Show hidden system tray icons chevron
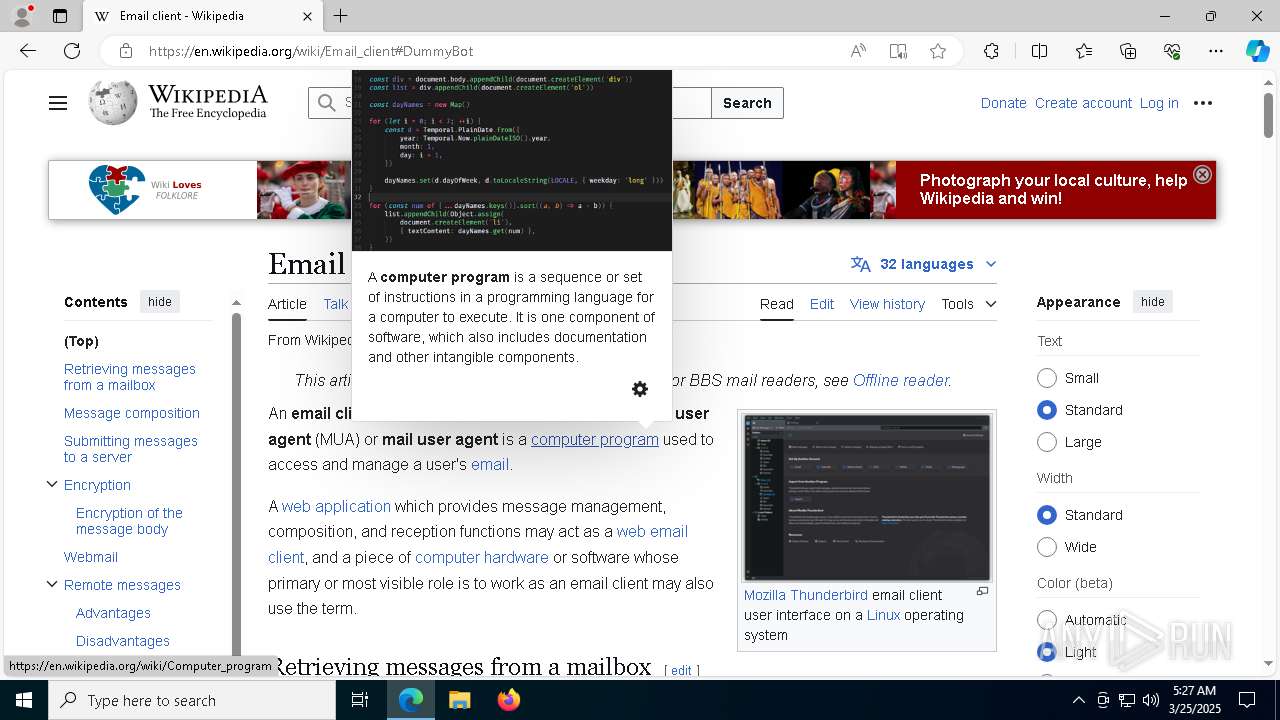 1078,700
